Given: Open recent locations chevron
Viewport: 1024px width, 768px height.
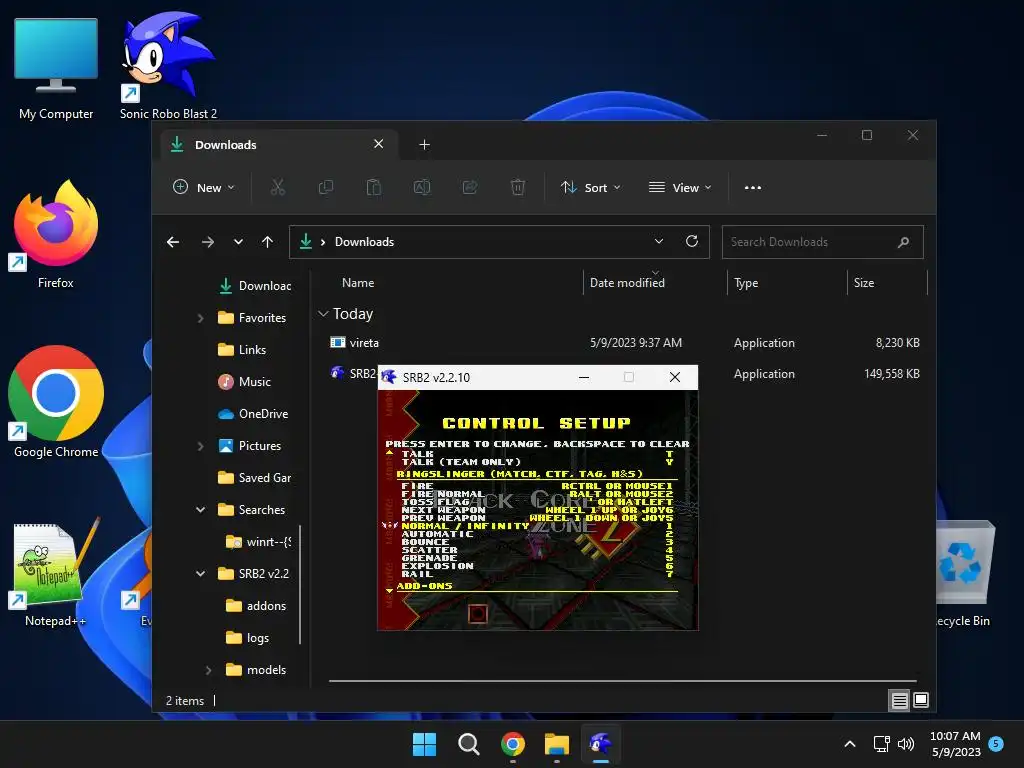Looking at the screenshot, I should [x=238, y=242].
